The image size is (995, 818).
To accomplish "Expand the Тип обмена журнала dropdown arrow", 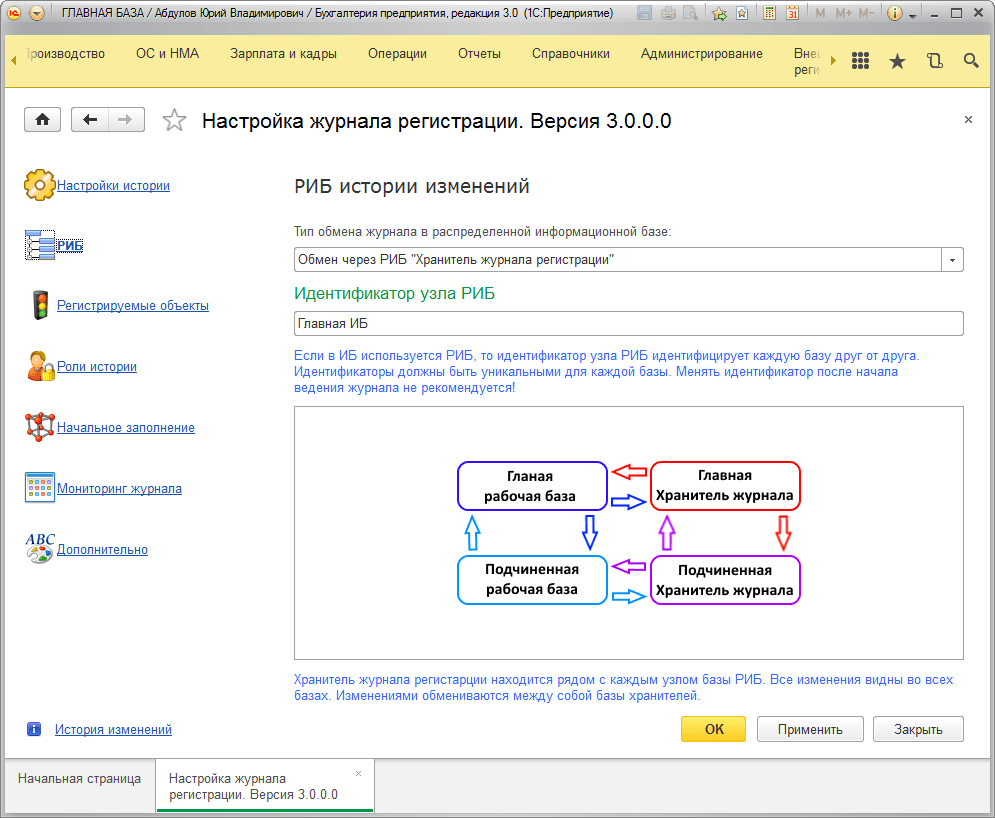I will coord(952,260).
